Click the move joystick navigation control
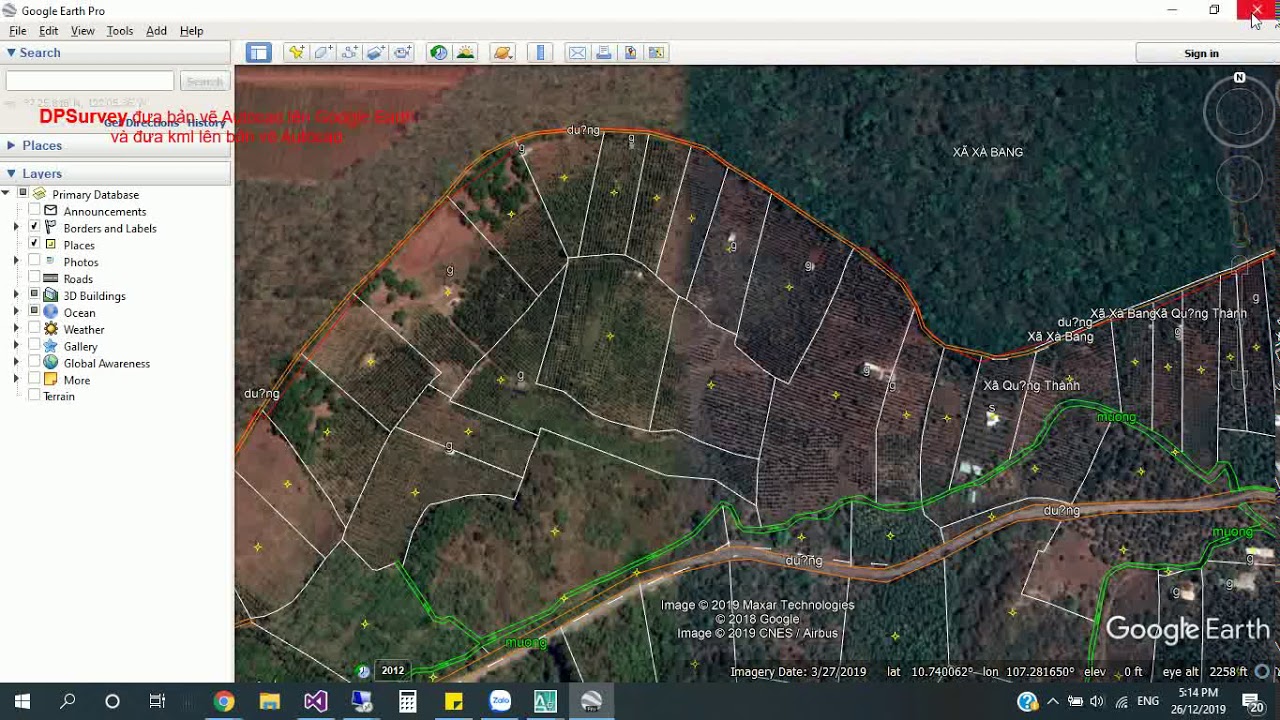Viewport: 1280px width, 720px height. coord(1239,179)
